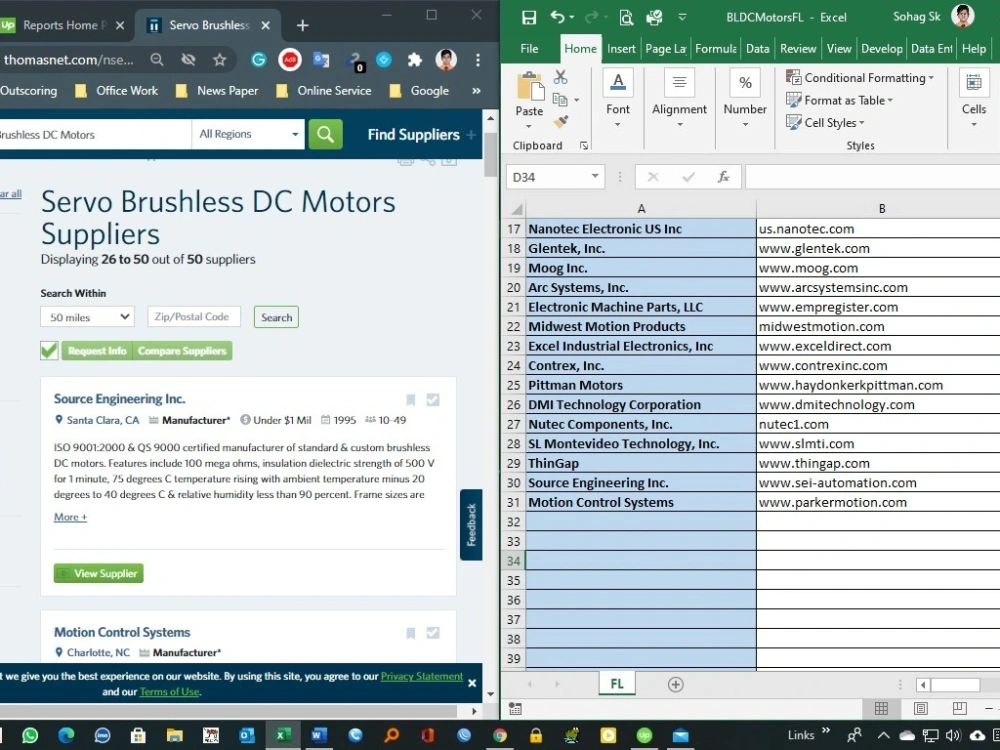Image resolution: width=1000 pixels, height=750 pixels.
Task: Click the More + link
Action: [70, 517]
